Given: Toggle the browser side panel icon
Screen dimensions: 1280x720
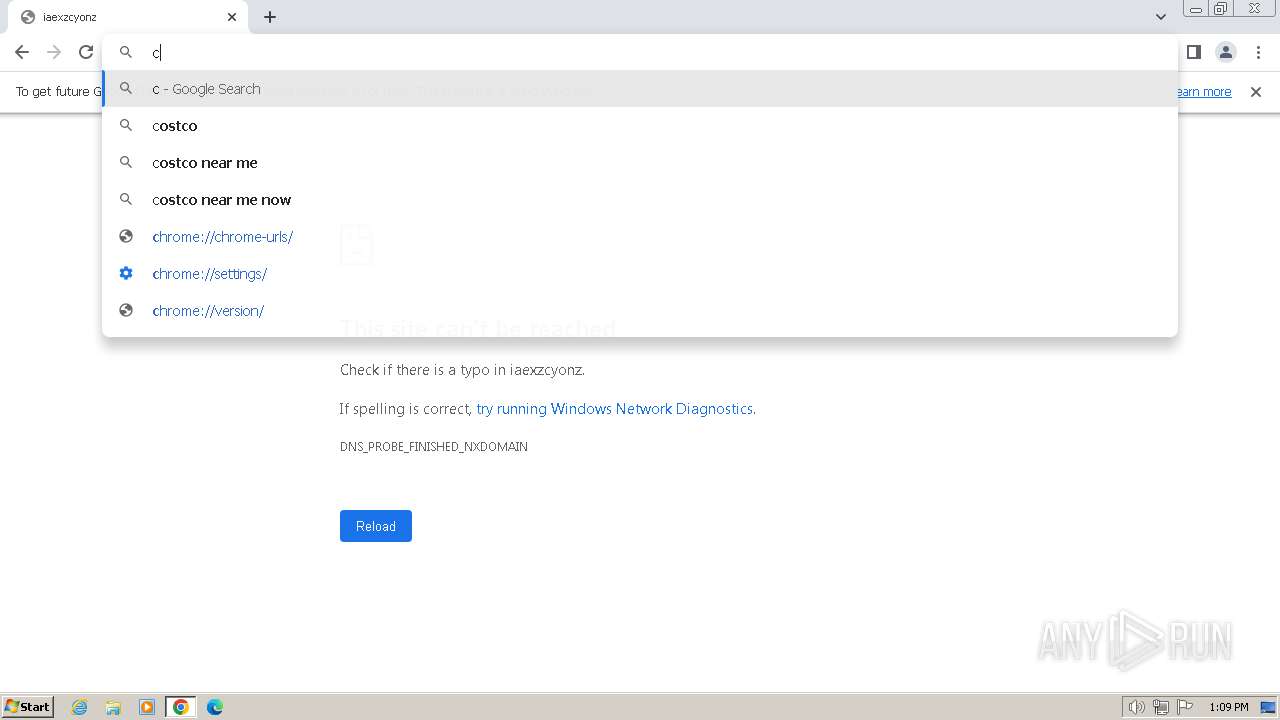Looking at the screenshot, I should tap(1193, 52).
